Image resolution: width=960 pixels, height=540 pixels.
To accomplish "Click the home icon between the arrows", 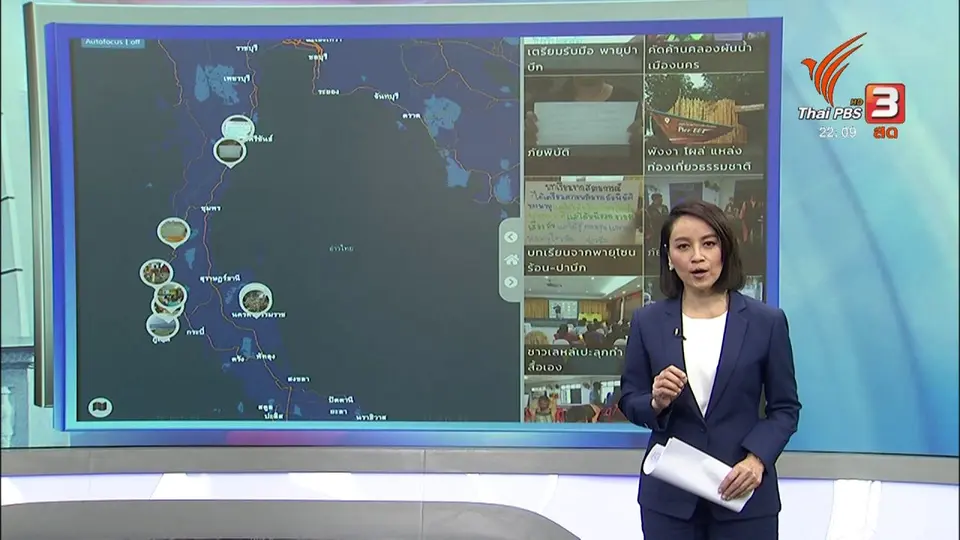I will (511, 260).
